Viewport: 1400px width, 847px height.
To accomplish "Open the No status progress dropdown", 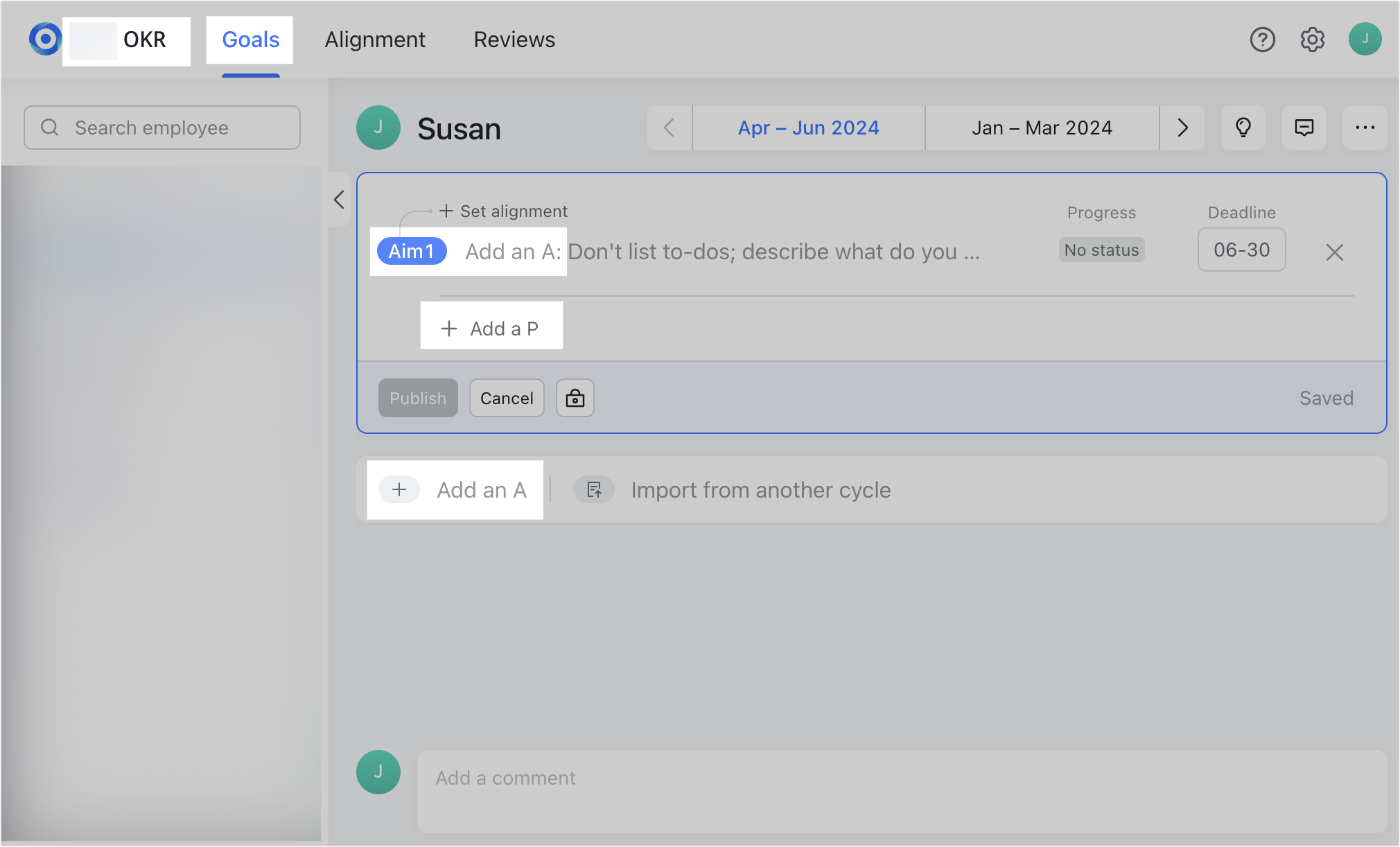I will tap(1101, 250).
